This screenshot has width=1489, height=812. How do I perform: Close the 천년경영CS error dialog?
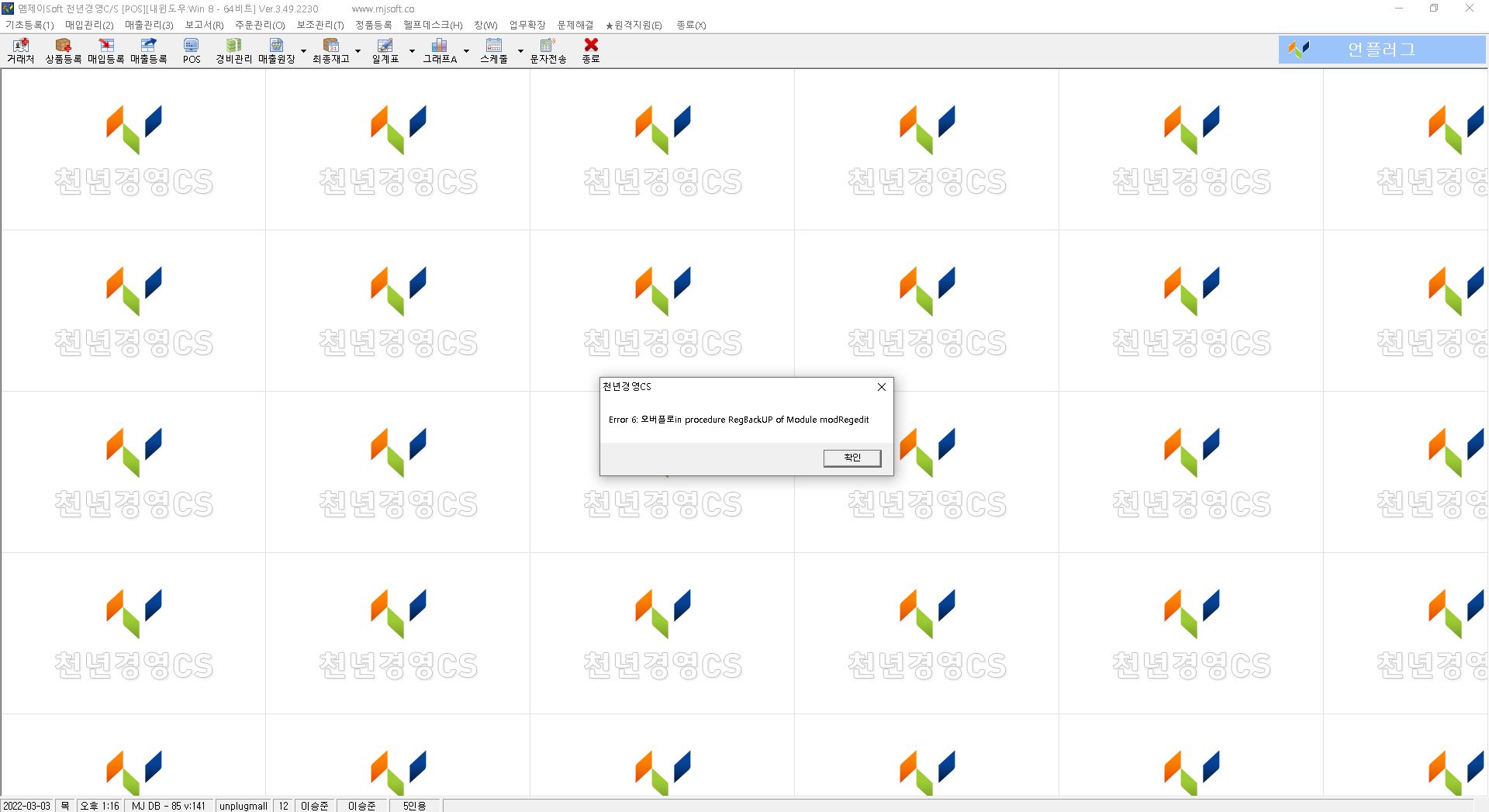click(881, 387)
